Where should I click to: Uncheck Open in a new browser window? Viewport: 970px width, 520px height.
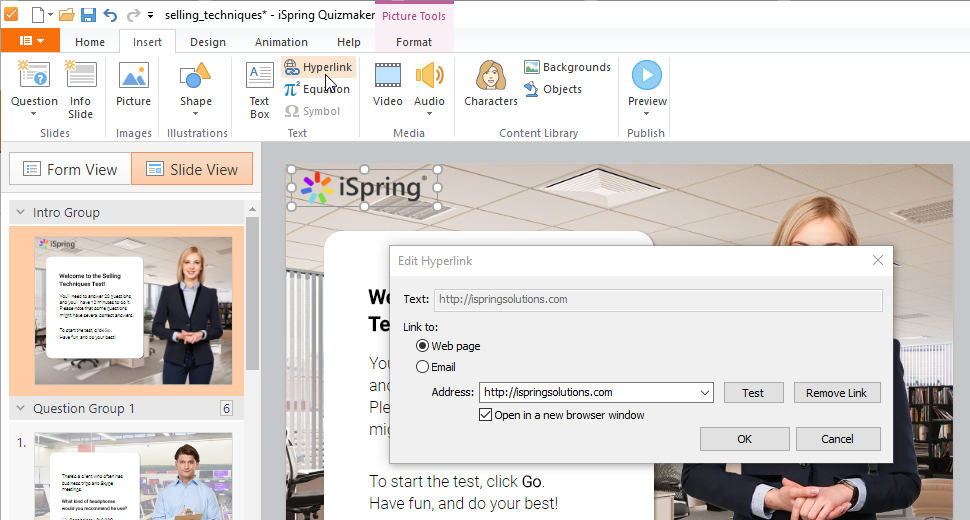486,415
